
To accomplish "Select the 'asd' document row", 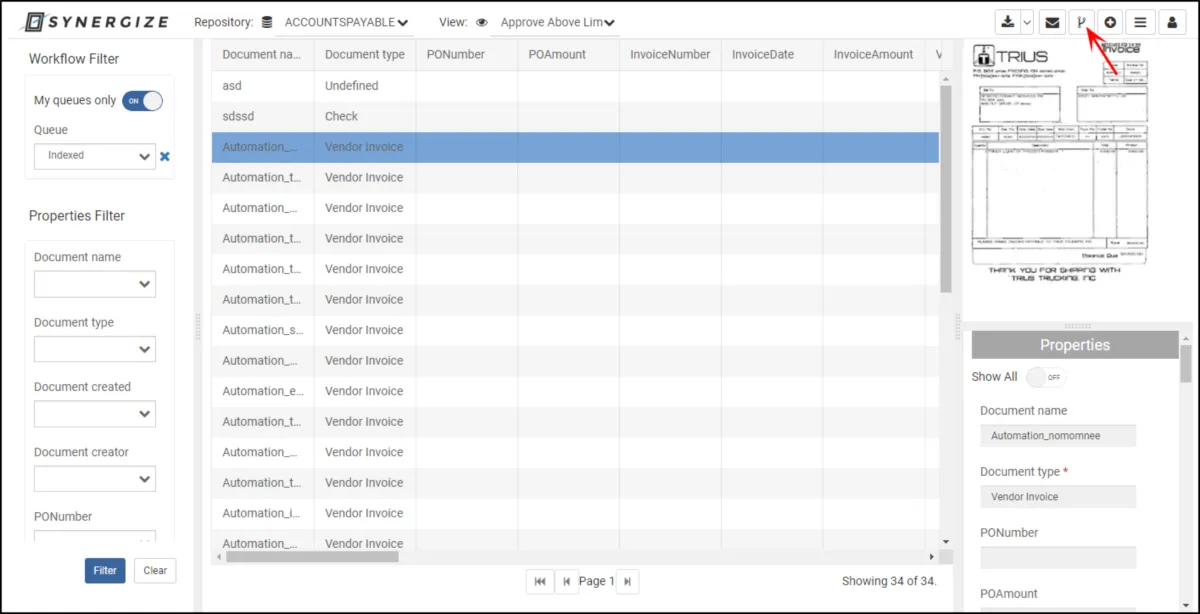I will pyautogui.click(x=575, y=86).
